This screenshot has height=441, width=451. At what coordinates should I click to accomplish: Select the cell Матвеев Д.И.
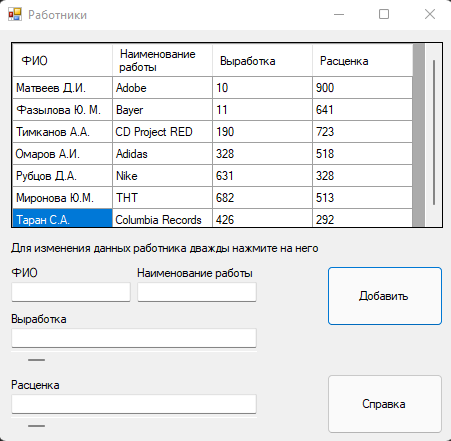tap(62, 88)
